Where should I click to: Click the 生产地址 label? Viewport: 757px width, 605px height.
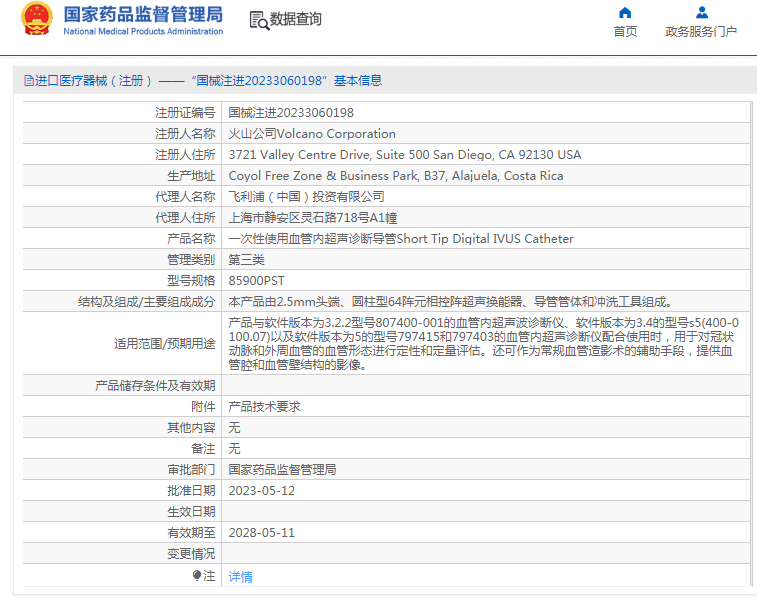[191, 176]
